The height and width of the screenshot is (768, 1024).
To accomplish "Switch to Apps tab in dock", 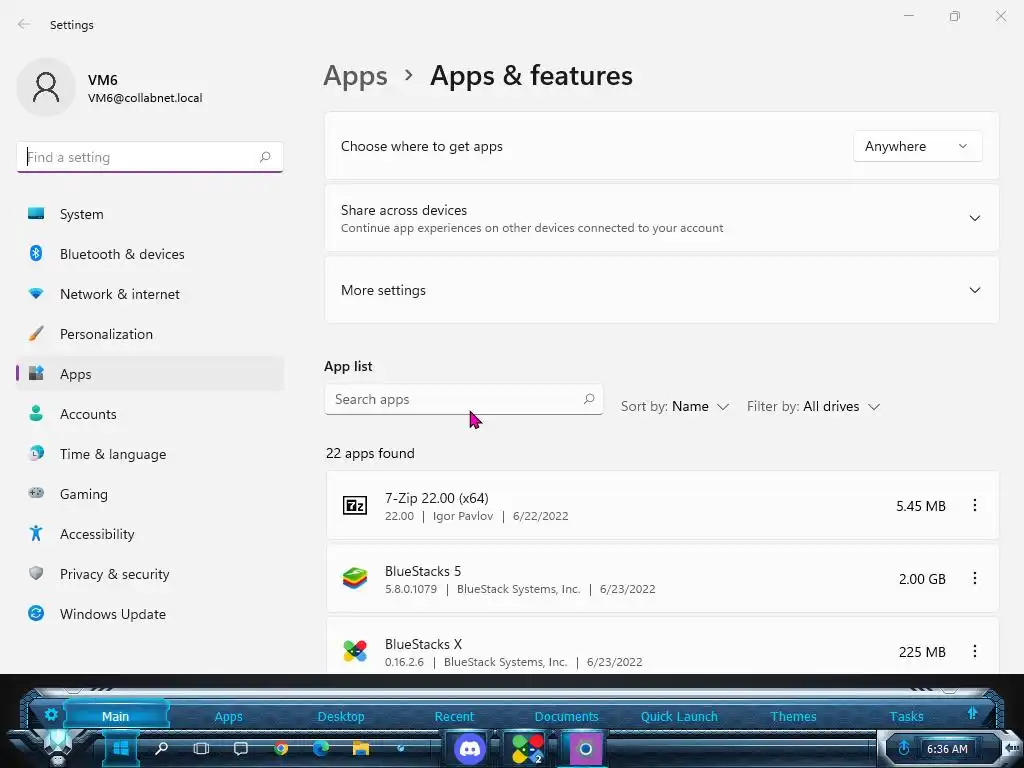I will [x=229, y=716].
